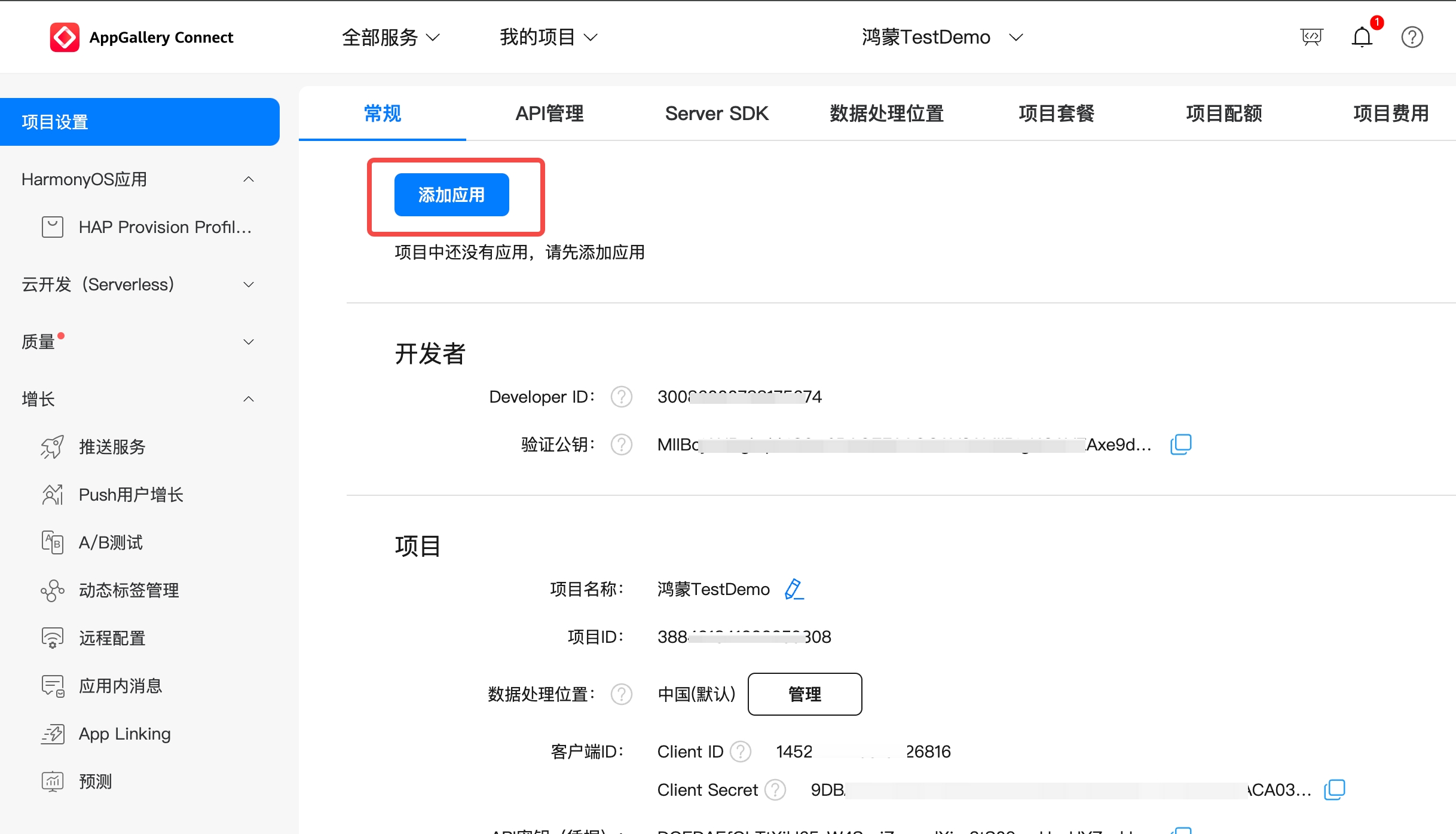Click the A/B测试 icon
The height and width of the screenshot is (834, 1456).
pyautogui.click(x=53, y=542)
